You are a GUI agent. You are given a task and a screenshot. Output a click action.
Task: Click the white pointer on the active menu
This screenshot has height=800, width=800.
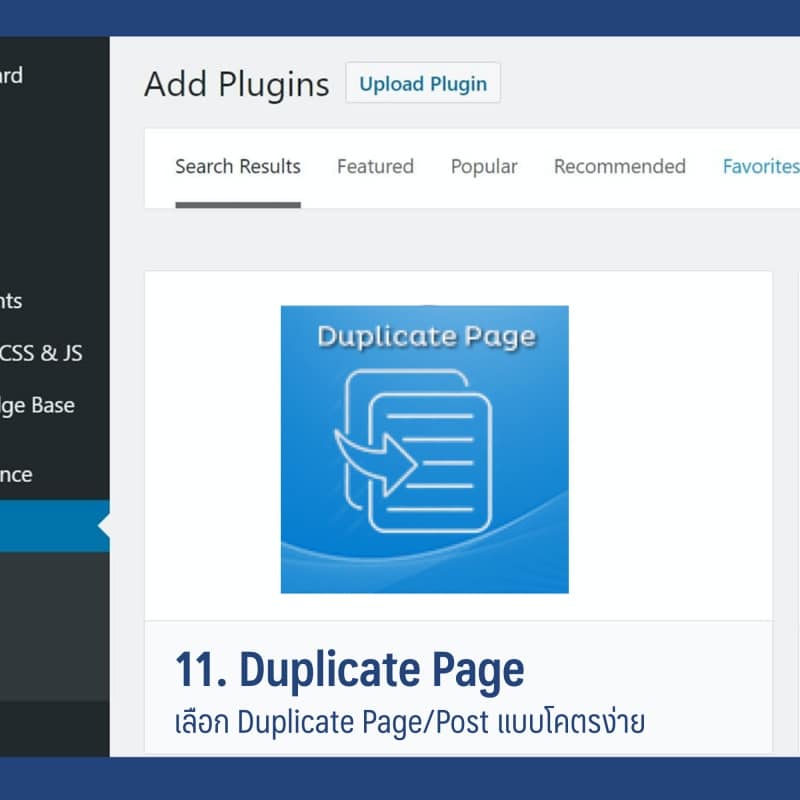(104, 526)
